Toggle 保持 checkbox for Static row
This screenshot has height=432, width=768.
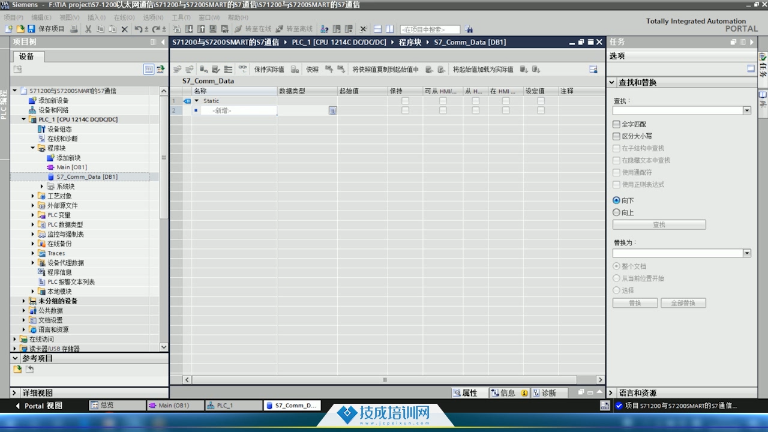tap(405, 101)
